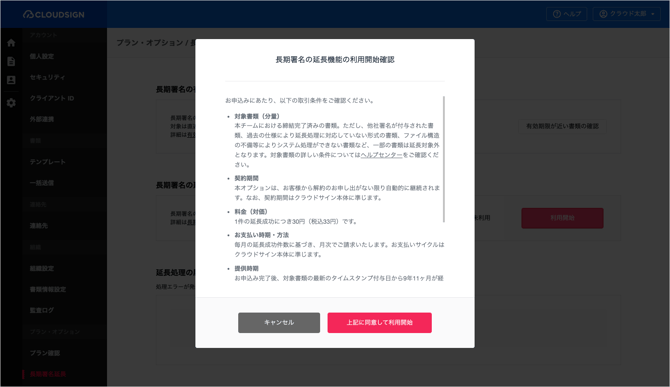Open the ヘルプセンター link in dialog
This screenshot has height=387, width=670.
(381, 155)
